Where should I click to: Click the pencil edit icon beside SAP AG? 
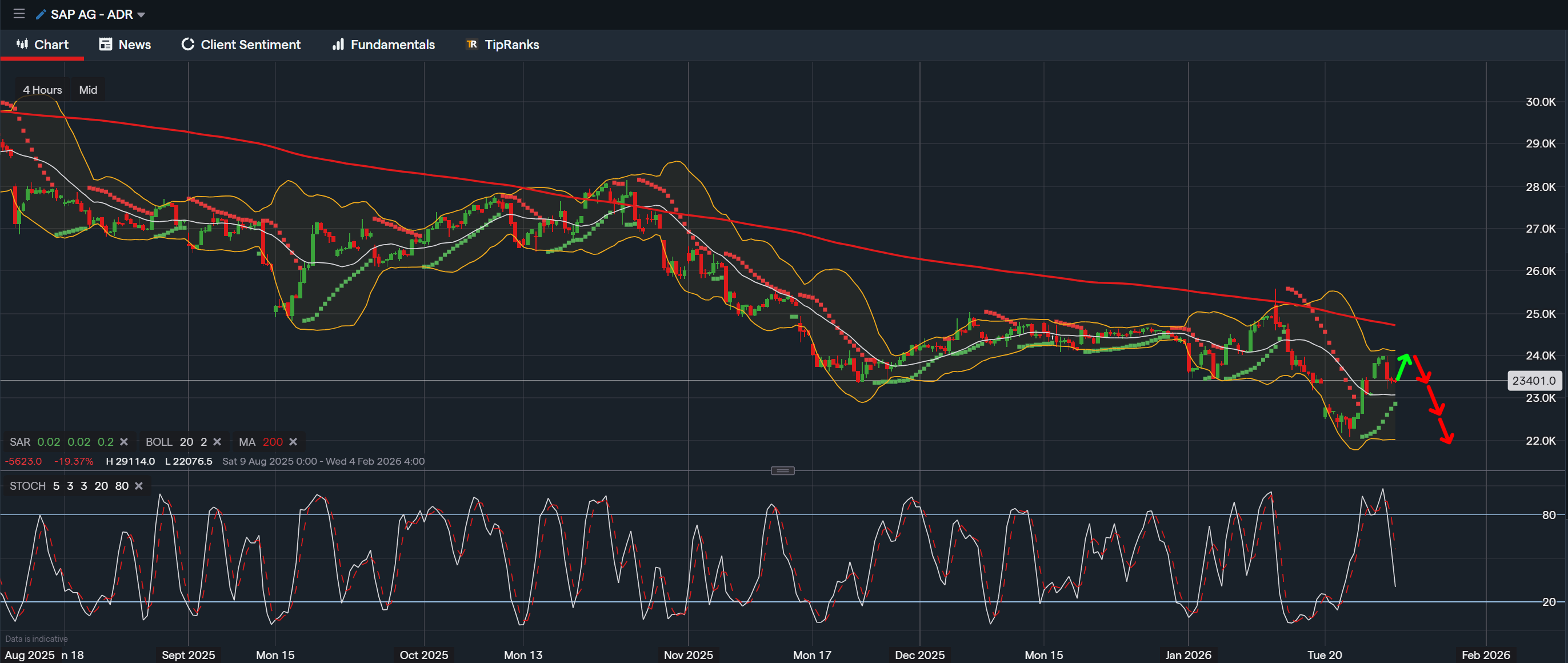[41, 14]
